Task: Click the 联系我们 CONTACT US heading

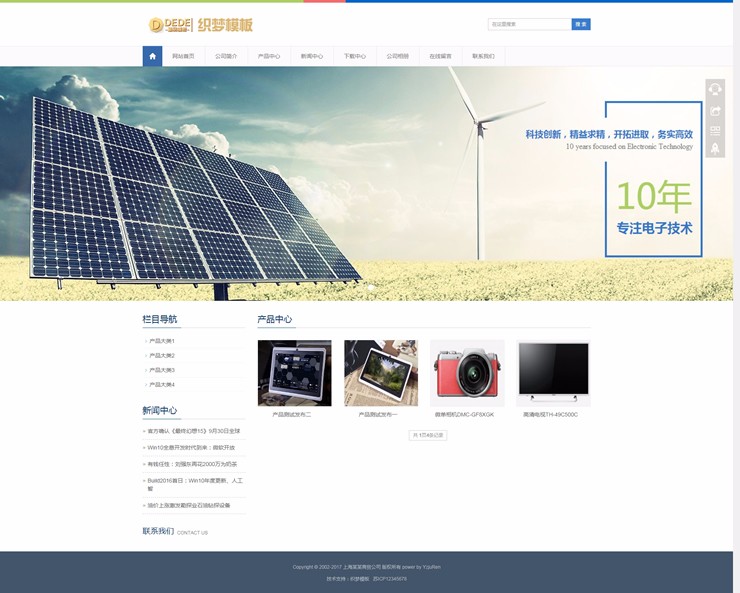Action: point(175,532)
